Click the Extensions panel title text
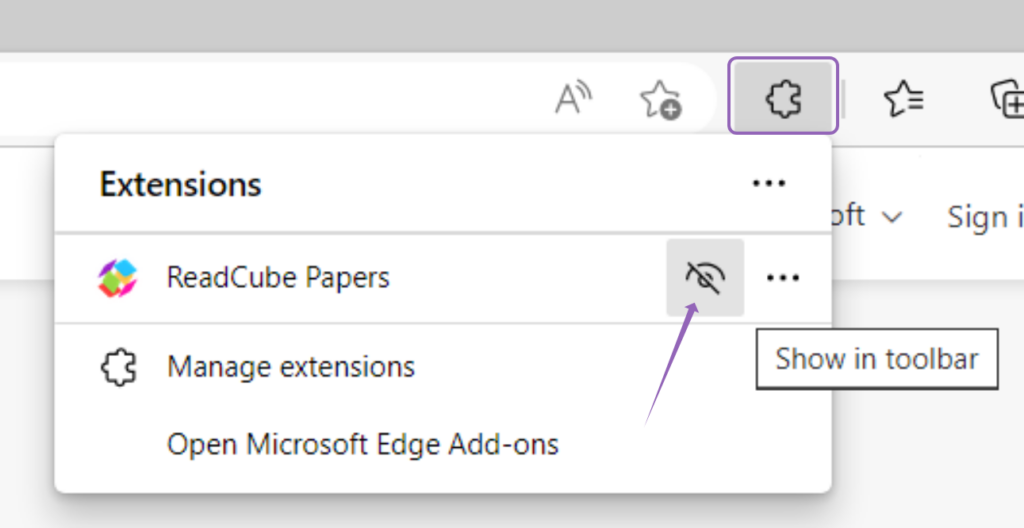Screen dimensions: 1024x528 pyautogui.click(x=180, y=184)
